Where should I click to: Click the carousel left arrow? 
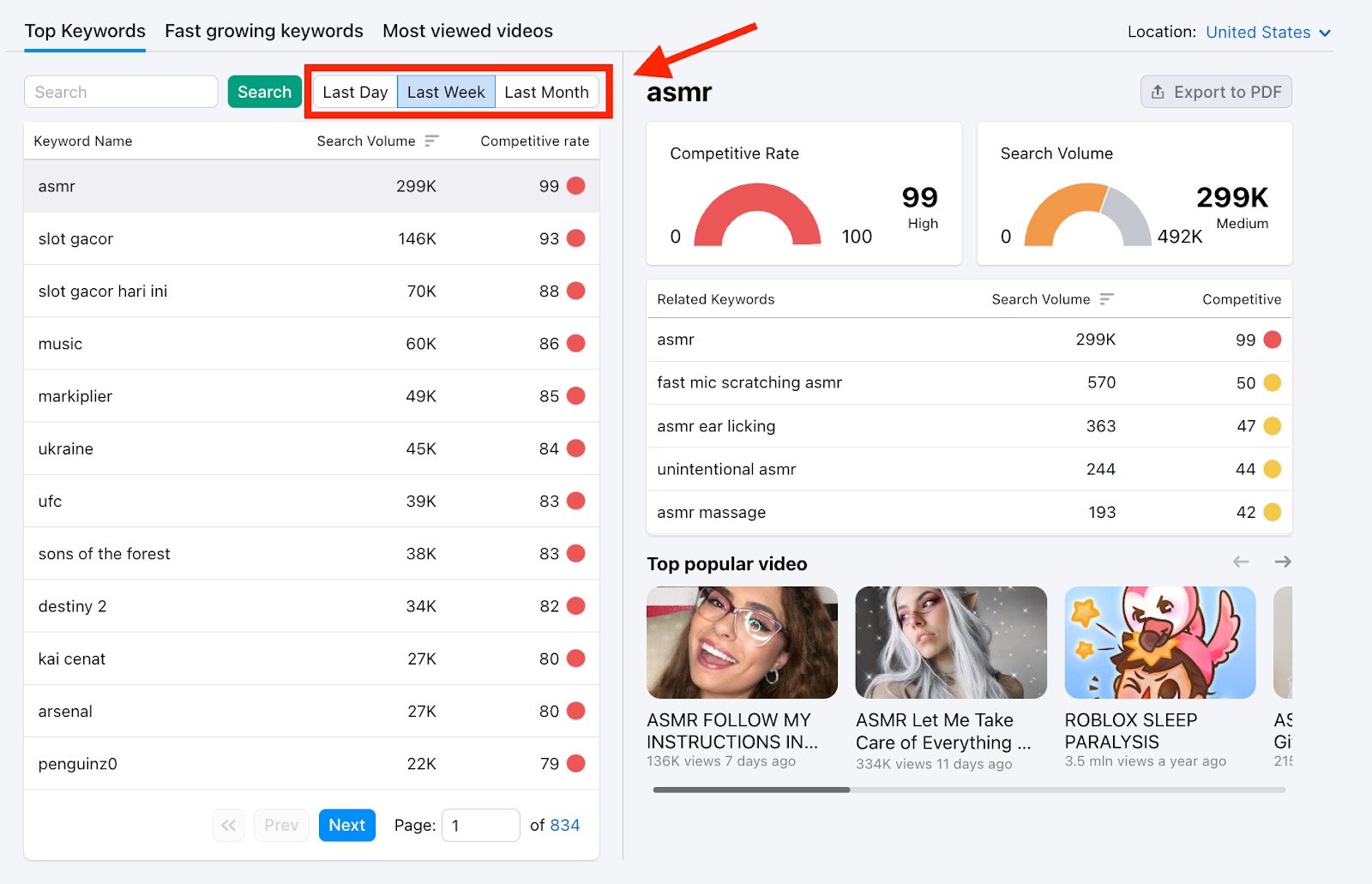coord(1240,562)
